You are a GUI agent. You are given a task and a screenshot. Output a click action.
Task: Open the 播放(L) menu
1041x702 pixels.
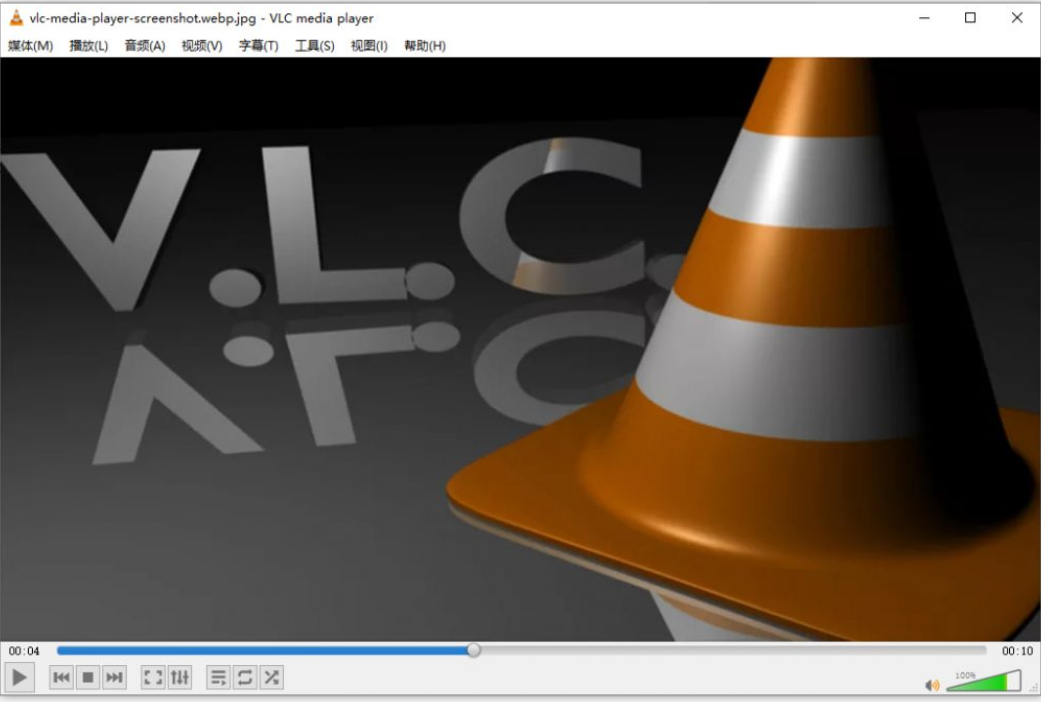(88, 46)
